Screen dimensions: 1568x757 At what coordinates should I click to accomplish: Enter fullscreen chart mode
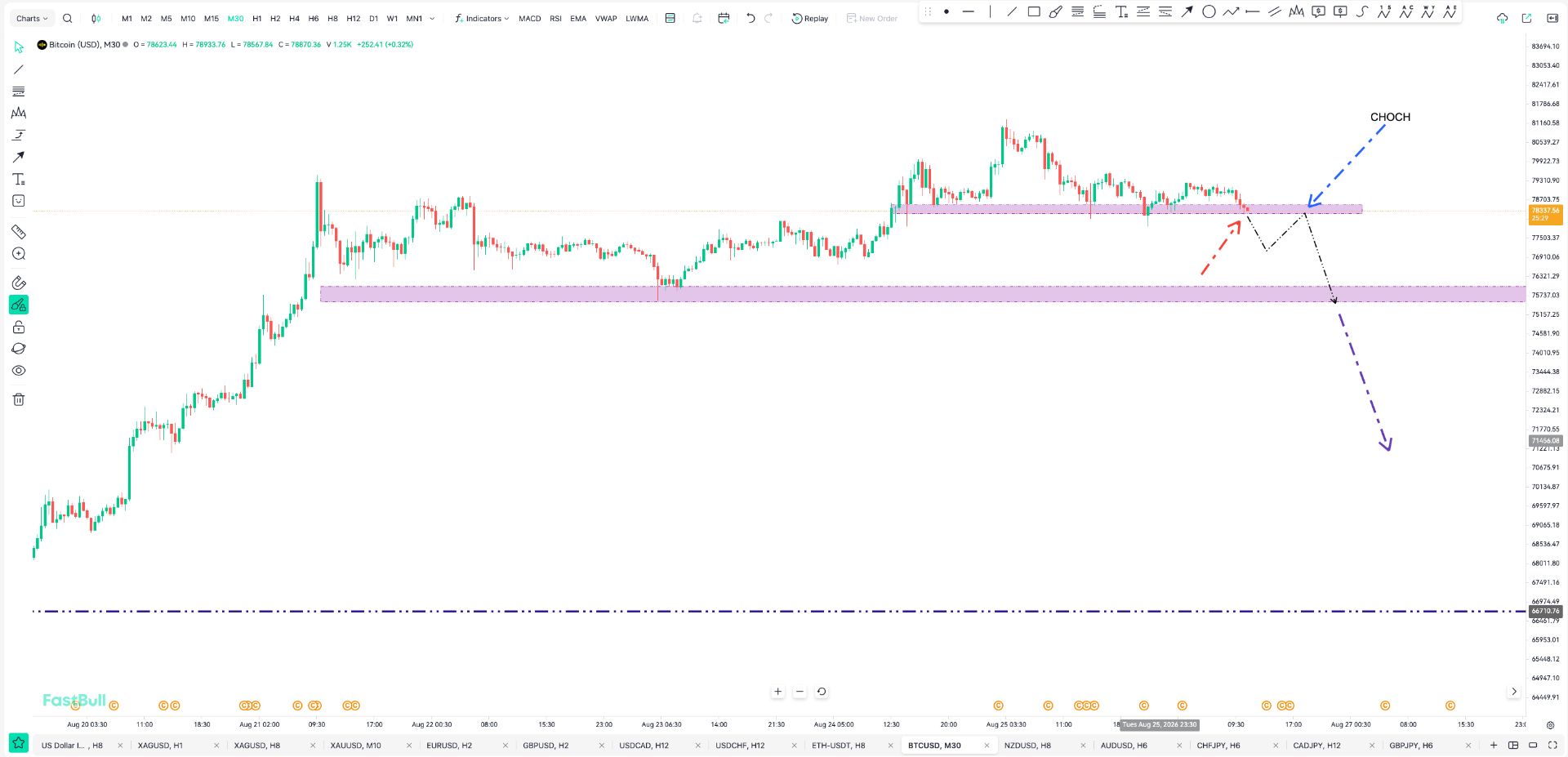coord(1552,745)
